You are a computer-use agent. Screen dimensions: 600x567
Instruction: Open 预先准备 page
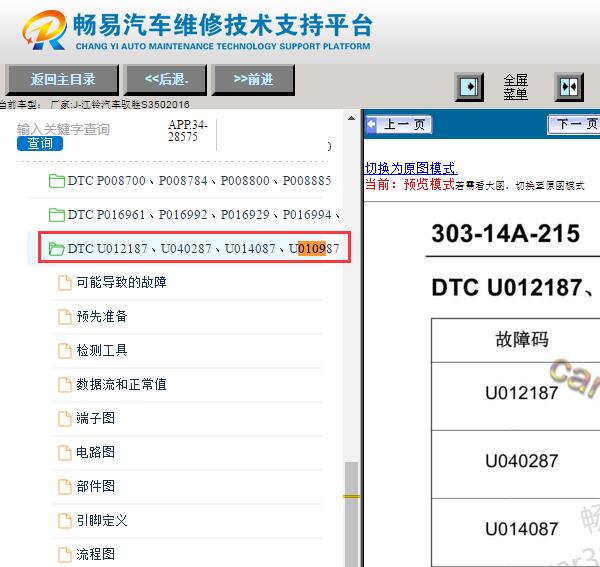tap(102, 317)
